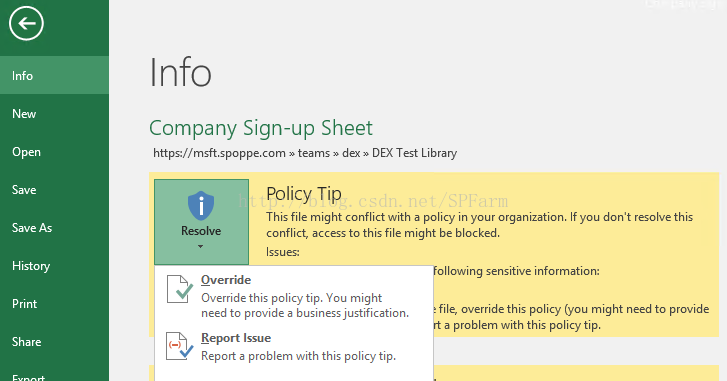727x381 pixels.
Task: Click the Report Issue document icon
Action: [x=179, y=346]
